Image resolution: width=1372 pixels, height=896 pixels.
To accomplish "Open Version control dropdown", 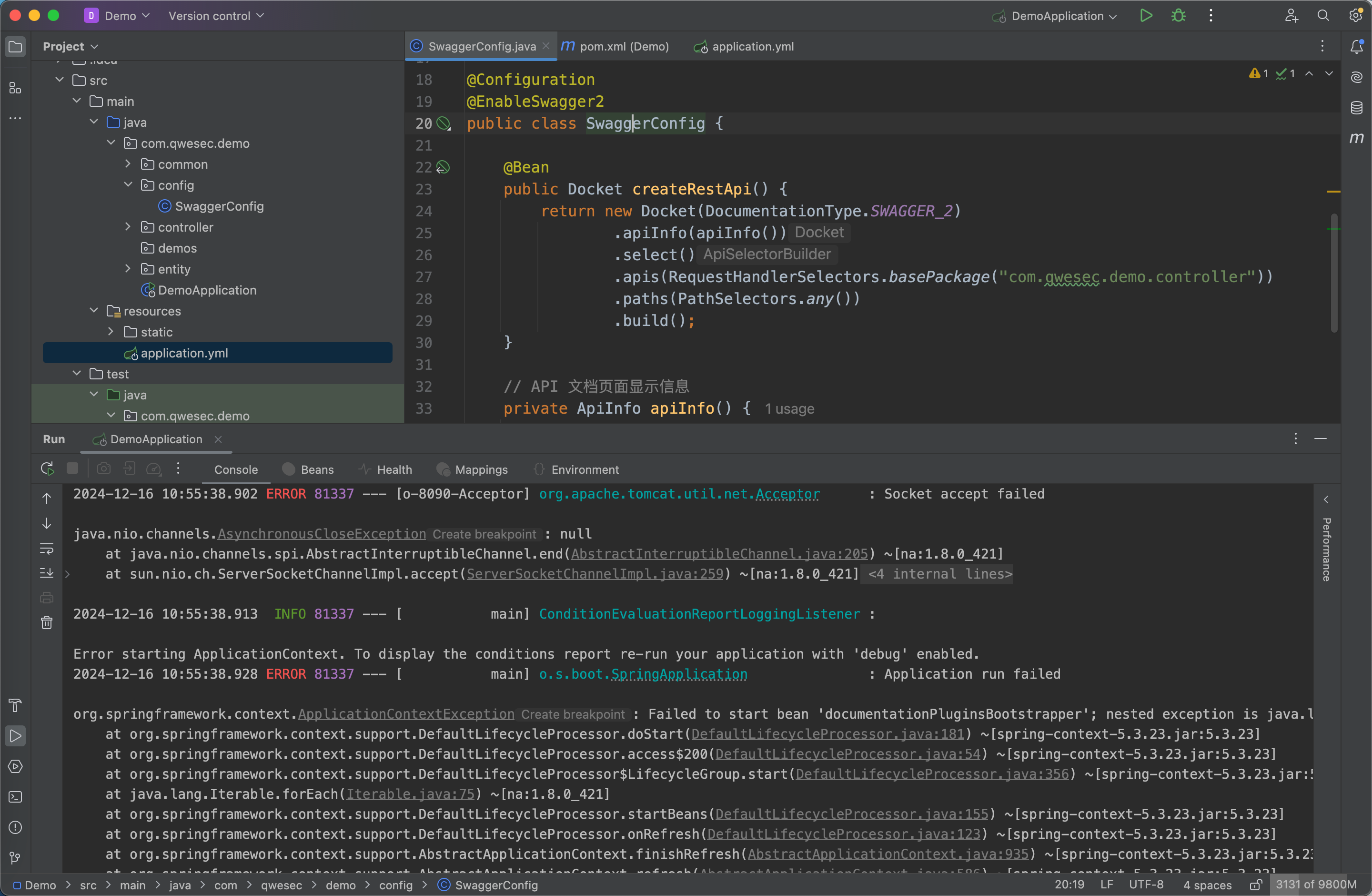I will tap(216, 16).
